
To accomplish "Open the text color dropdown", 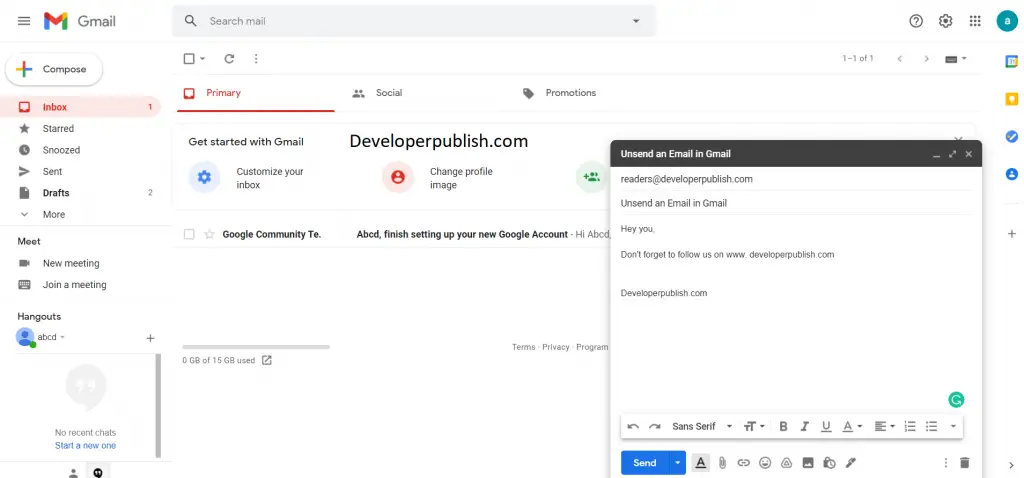I will 852,426.
